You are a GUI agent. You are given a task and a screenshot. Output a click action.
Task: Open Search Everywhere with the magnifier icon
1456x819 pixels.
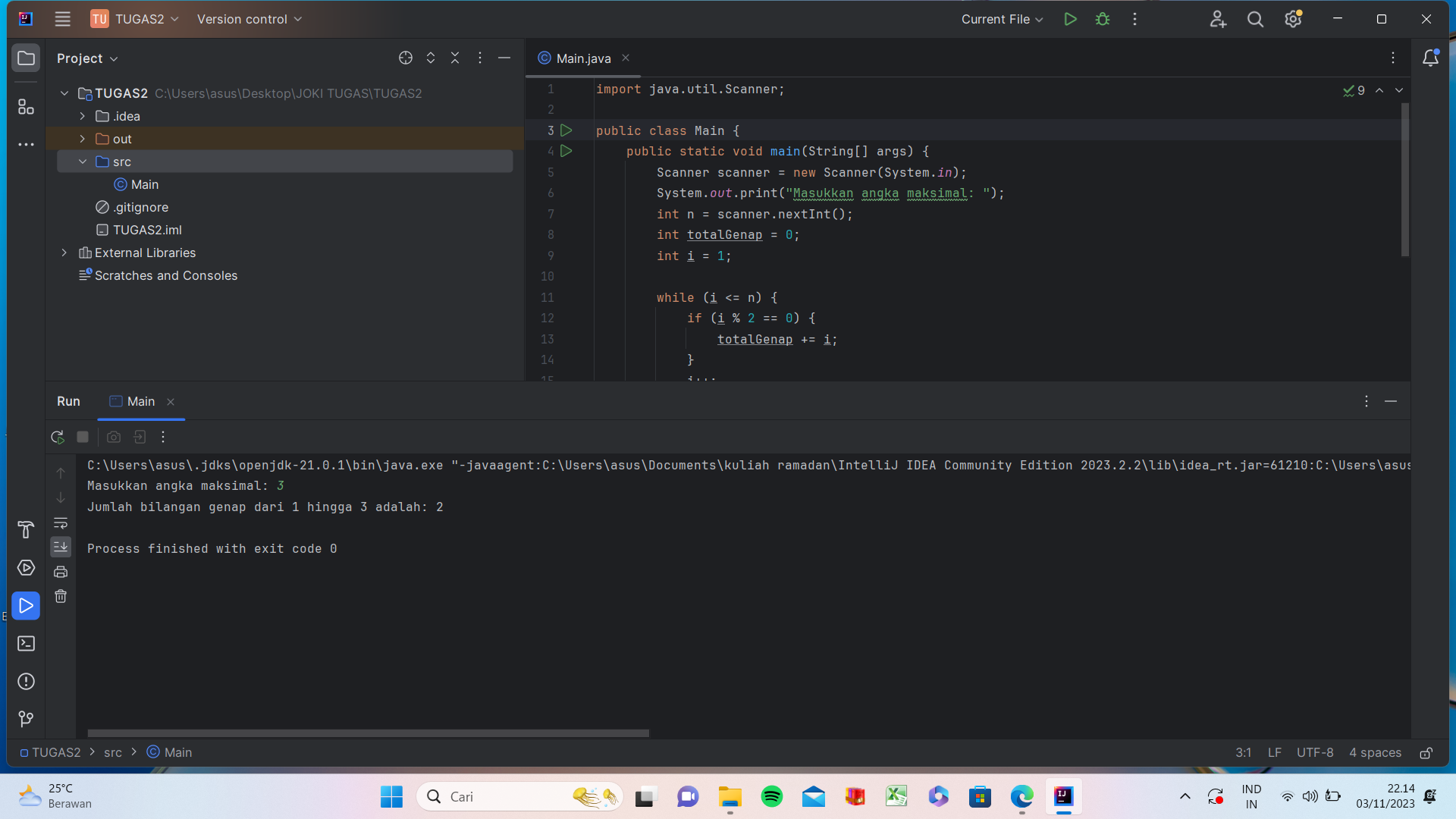tap(1255, 19)
